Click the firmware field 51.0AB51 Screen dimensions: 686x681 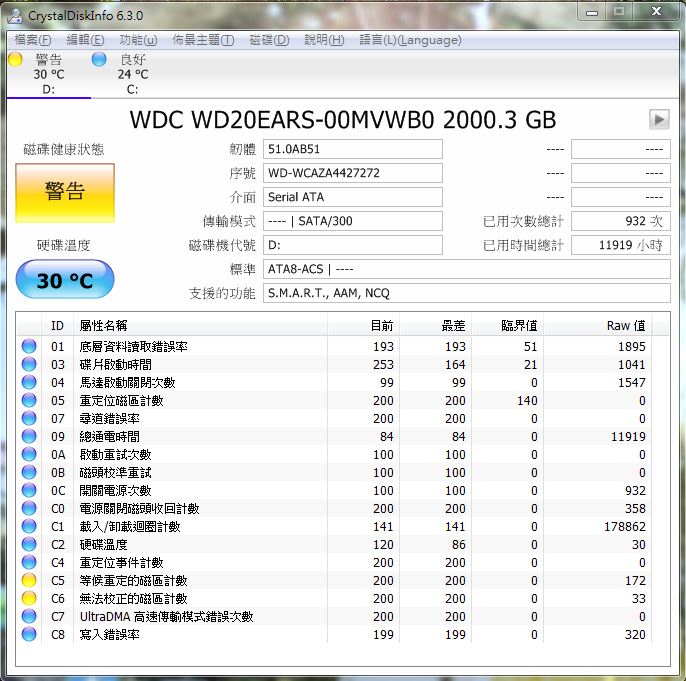353,149
